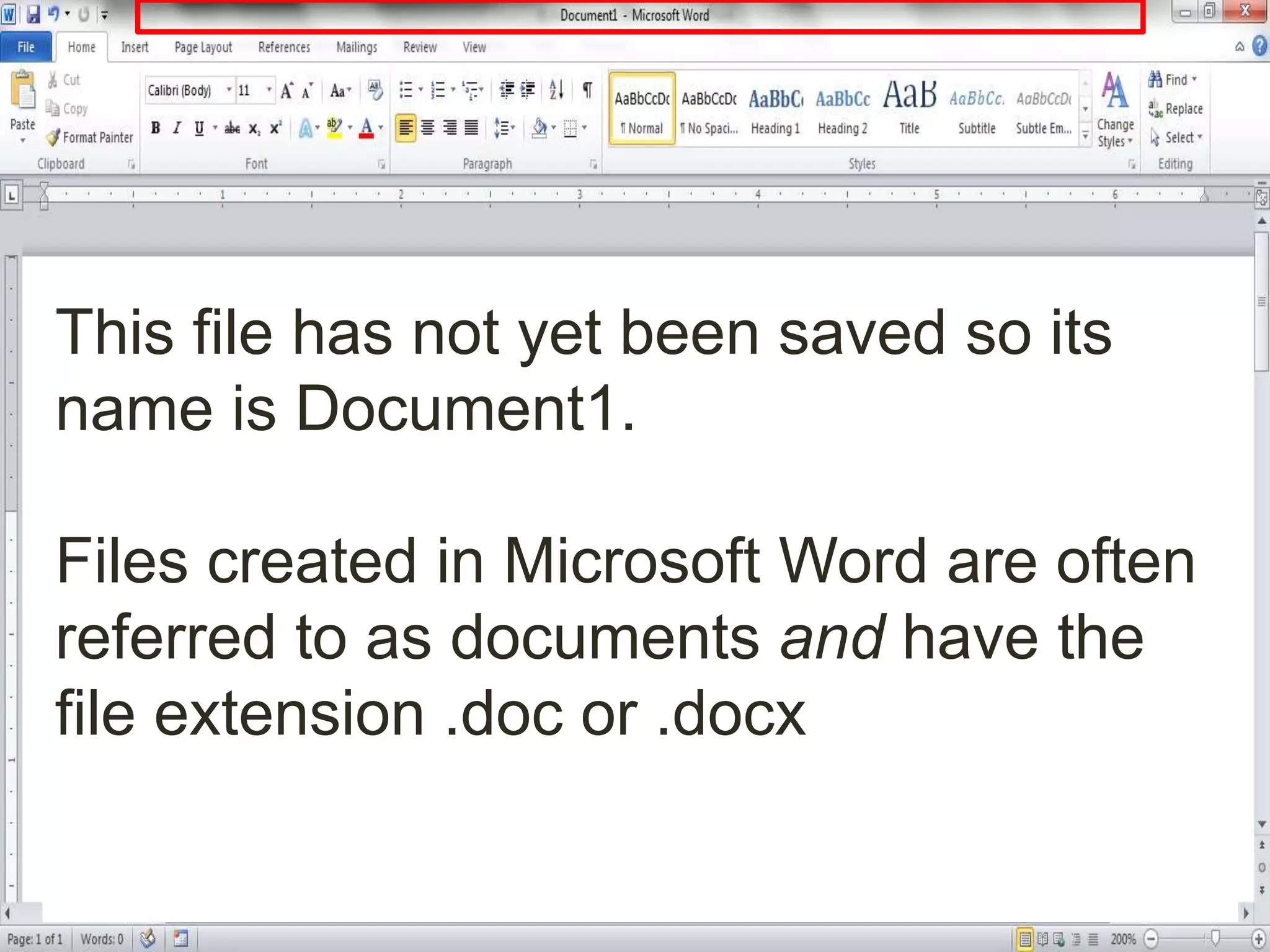Viewport: 1270px width, 952px height.
Task: Toggle Bold formatting
Action: tap(156, 128)
